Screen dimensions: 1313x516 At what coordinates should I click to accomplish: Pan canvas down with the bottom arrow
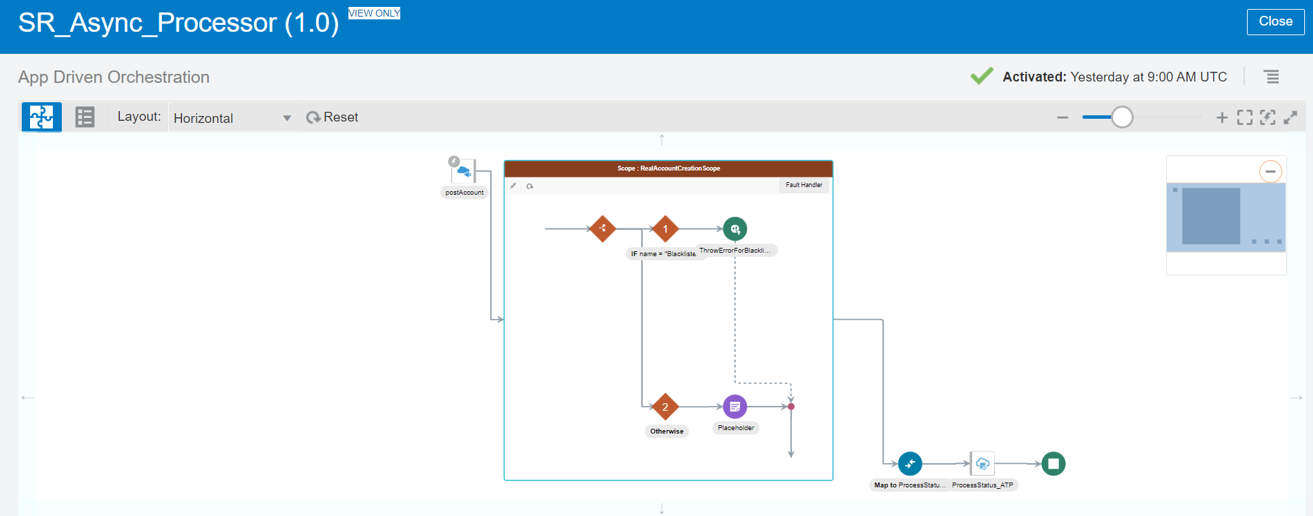[x=661, y=509]
